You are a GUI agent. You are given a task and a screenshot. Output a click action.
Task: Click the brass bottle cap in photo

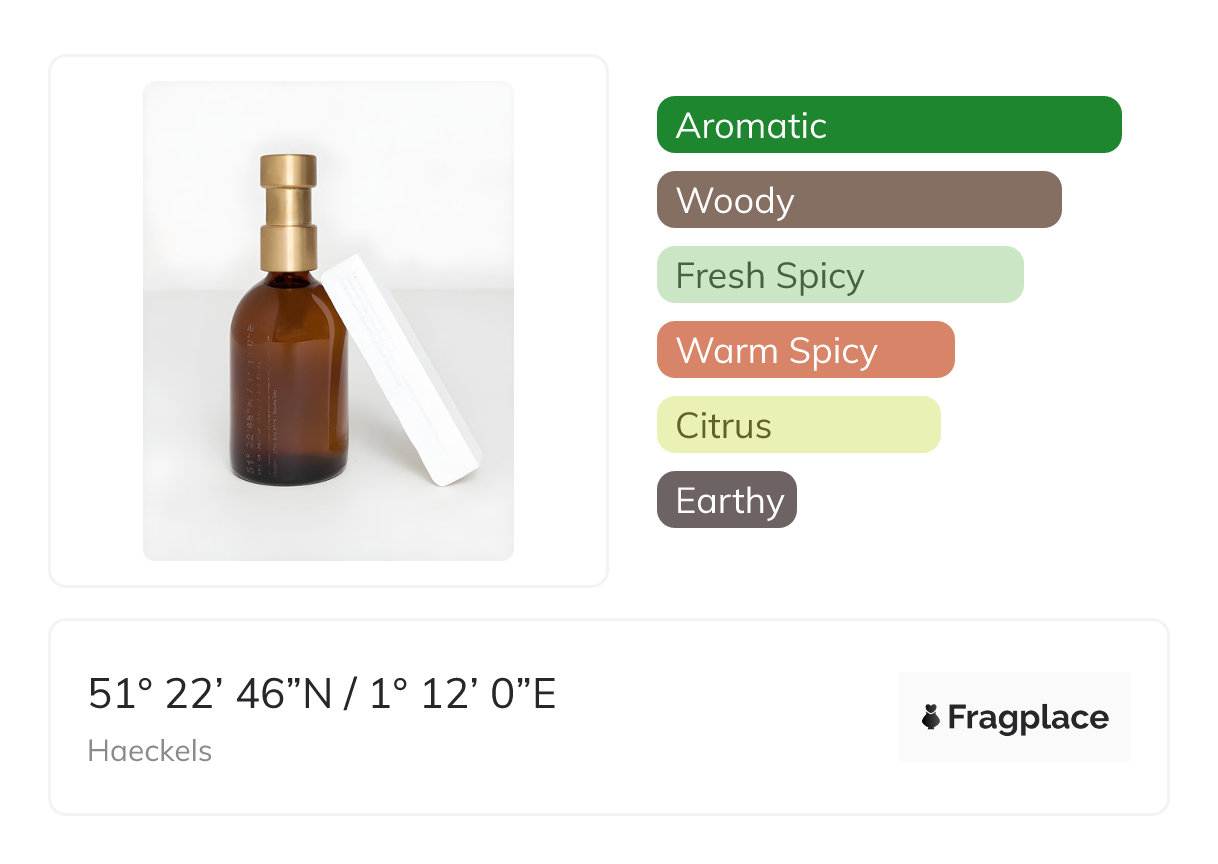pos(289,212)
